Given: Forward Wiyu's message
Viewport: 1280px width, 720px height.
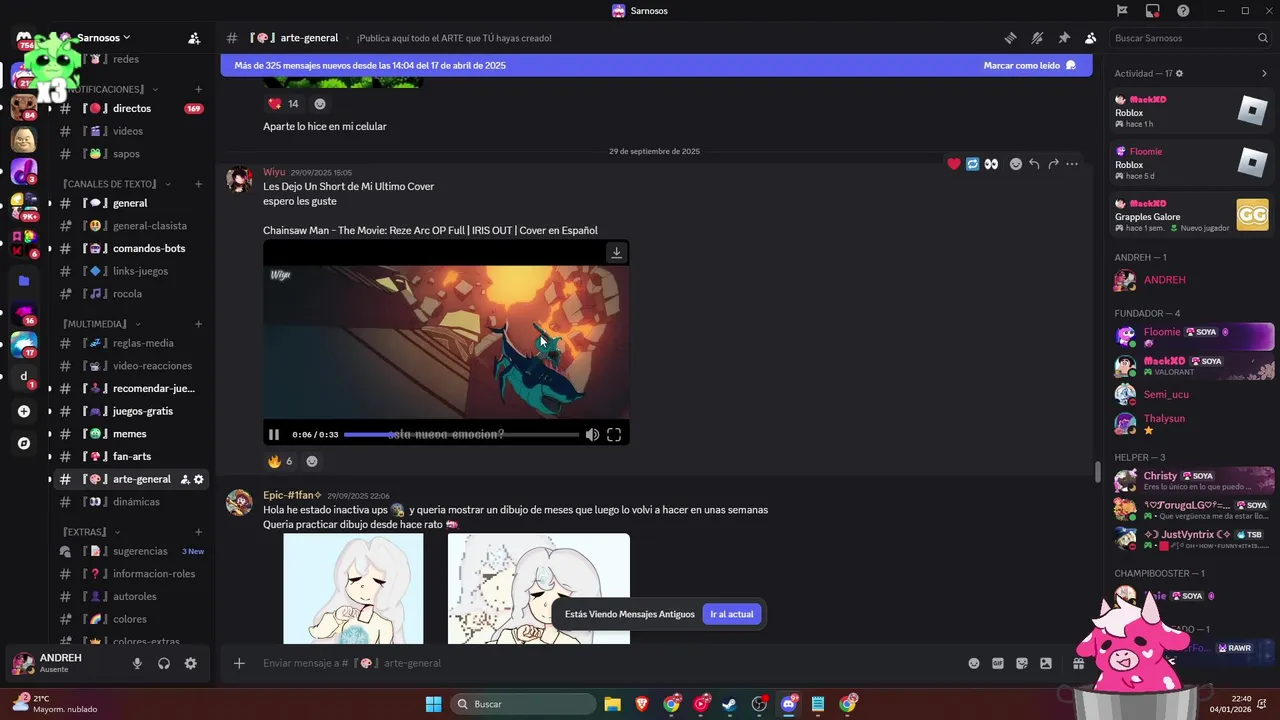Looking at the screenshot, I should tap(1053, 164).
